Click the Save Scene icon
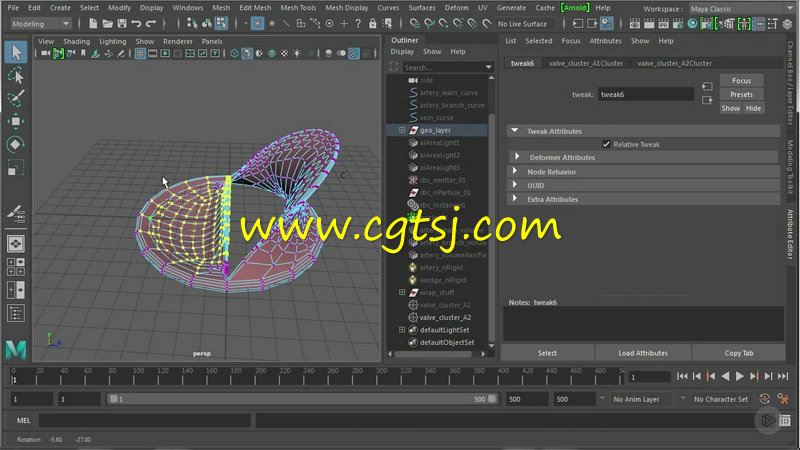Viewport: 800px width, 450px height. (x=121, y=23)
